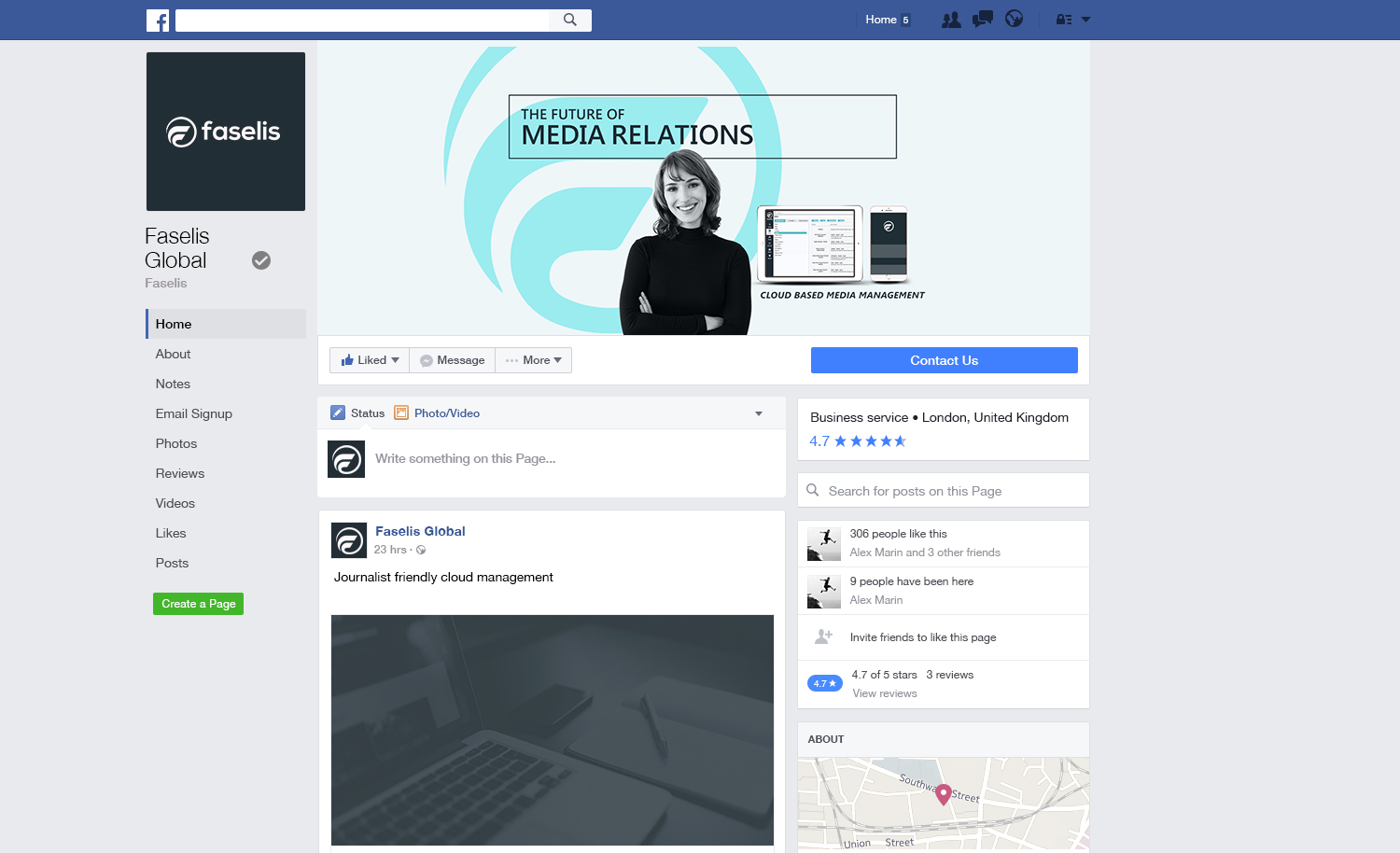Open the friend requests icon
Image resolution: width=1400 pixels, height=853 pixels.
coord(951,20)
